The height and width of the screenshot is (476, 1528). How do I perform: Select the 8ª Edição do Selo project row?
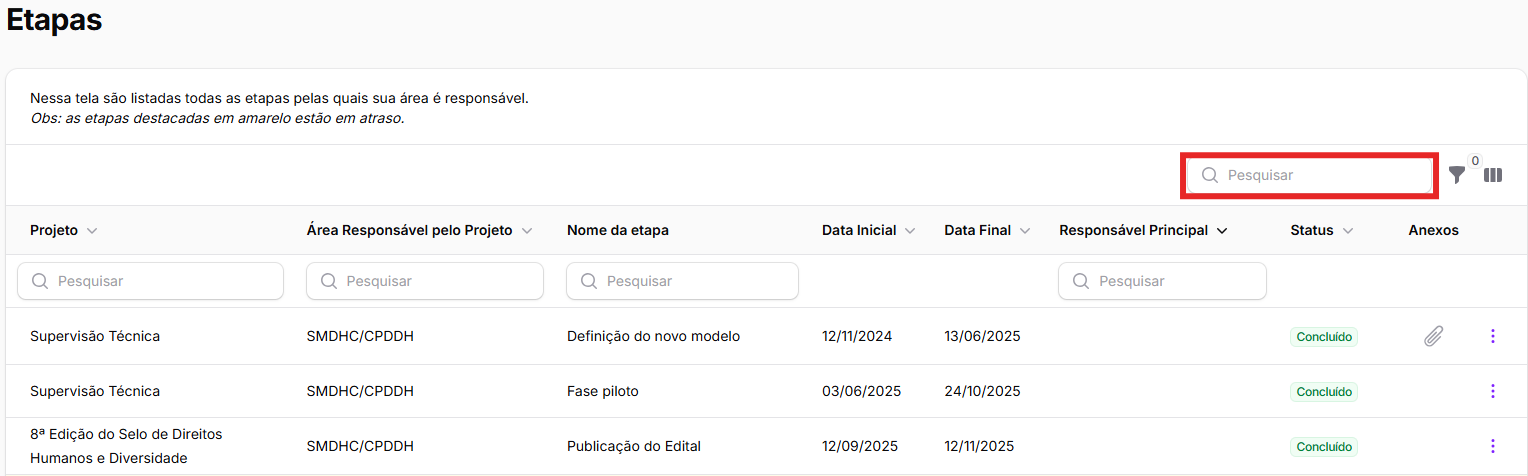click(x=126, y=446)
